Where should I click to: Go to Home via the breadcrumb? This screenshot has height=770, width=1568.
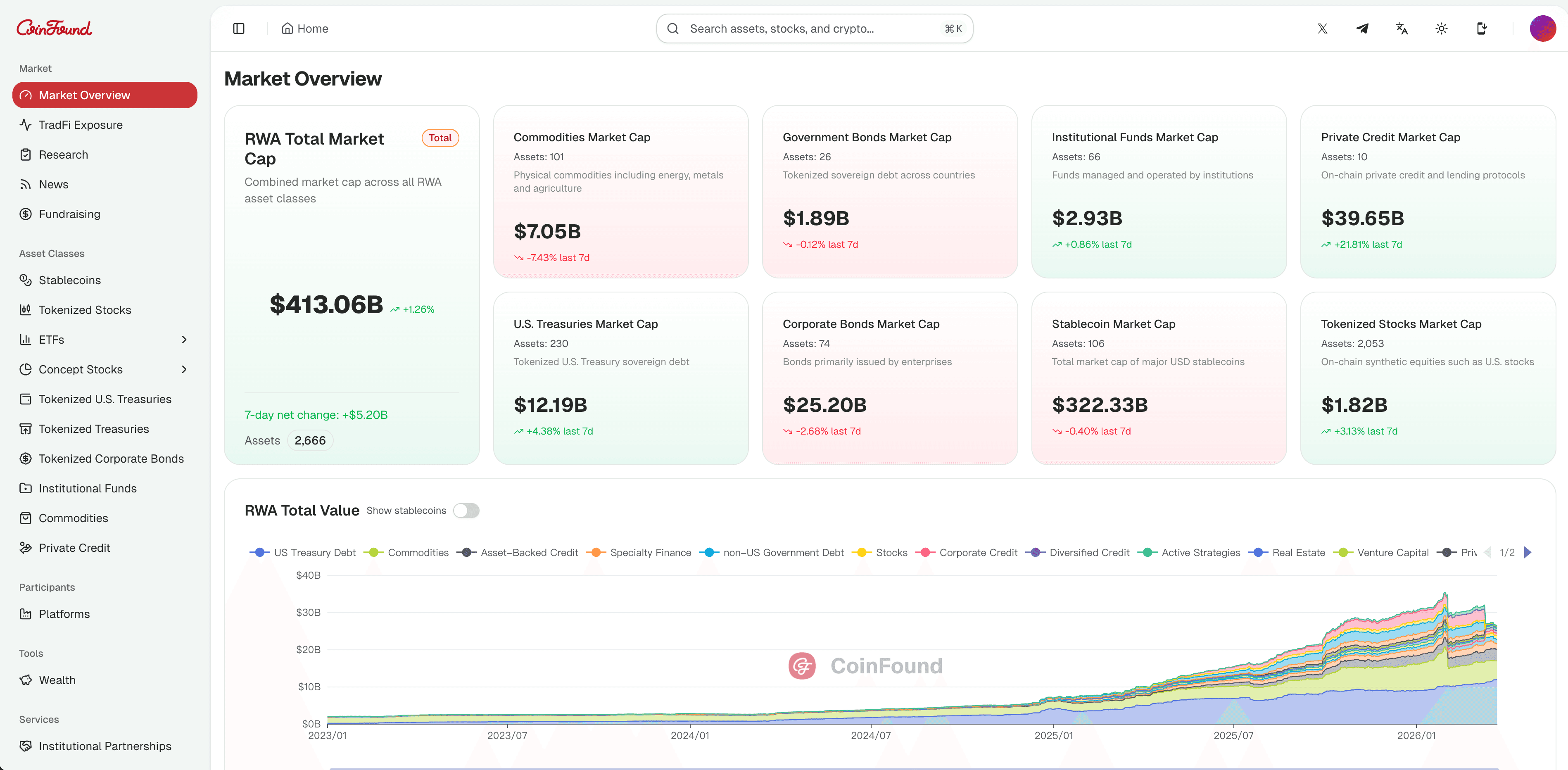pyautogui.click(x=304, y=28)
